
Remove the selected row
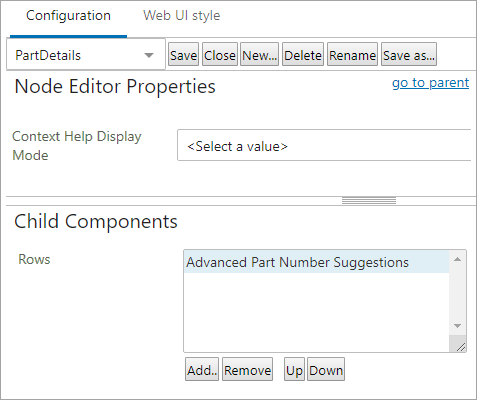247,369
